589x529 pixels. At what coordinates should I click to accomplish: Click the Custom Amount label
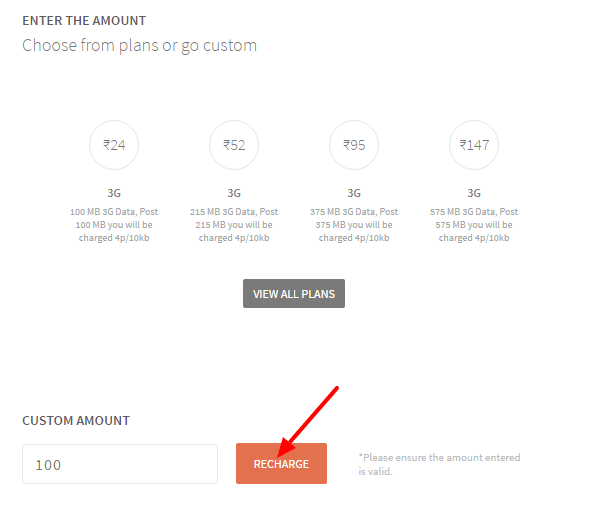tap(76, 420)
